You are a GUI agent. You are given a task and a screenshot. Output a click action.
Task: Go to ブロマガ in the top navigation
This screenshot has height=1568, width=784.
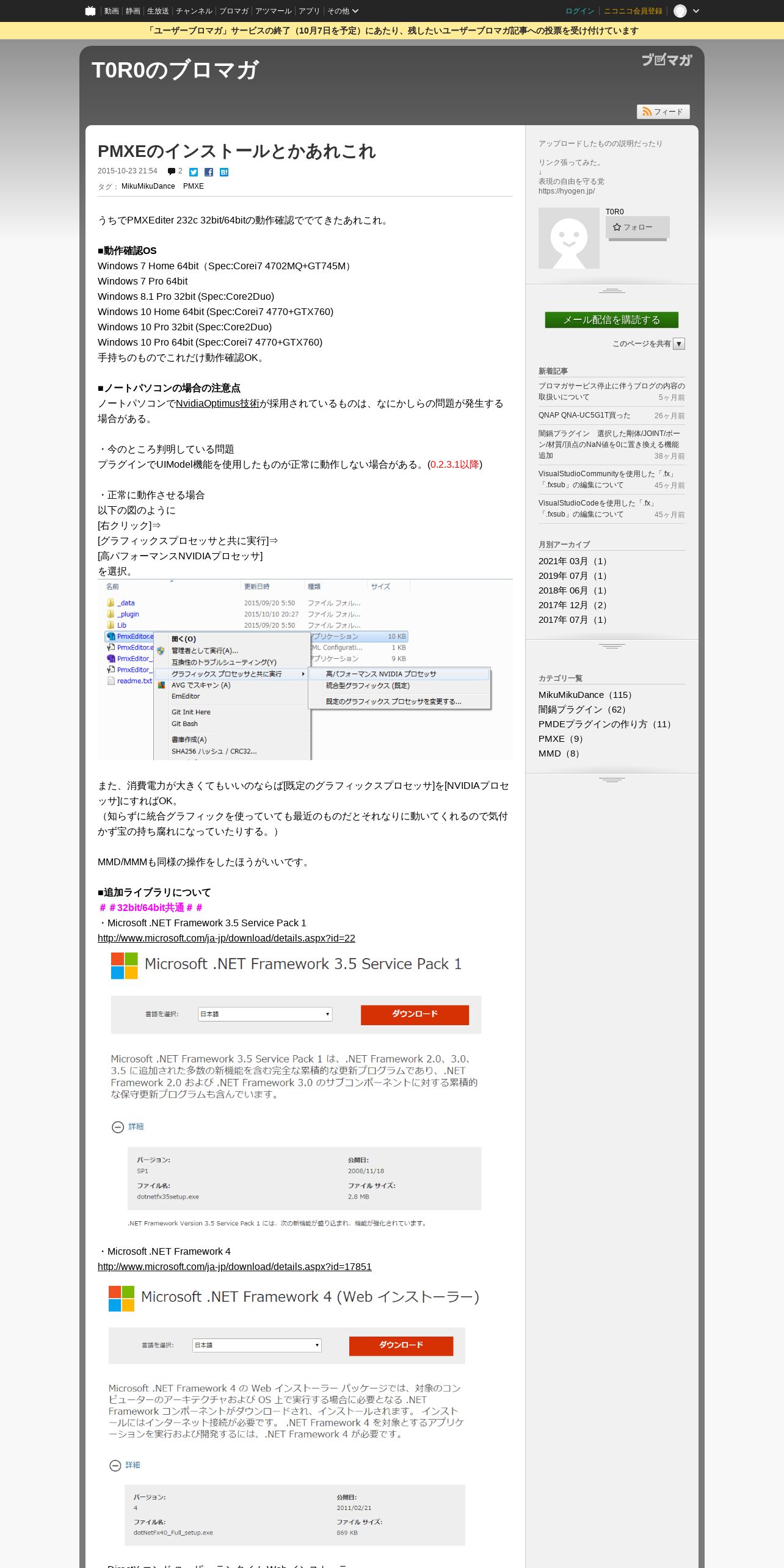tap(234, 11)
